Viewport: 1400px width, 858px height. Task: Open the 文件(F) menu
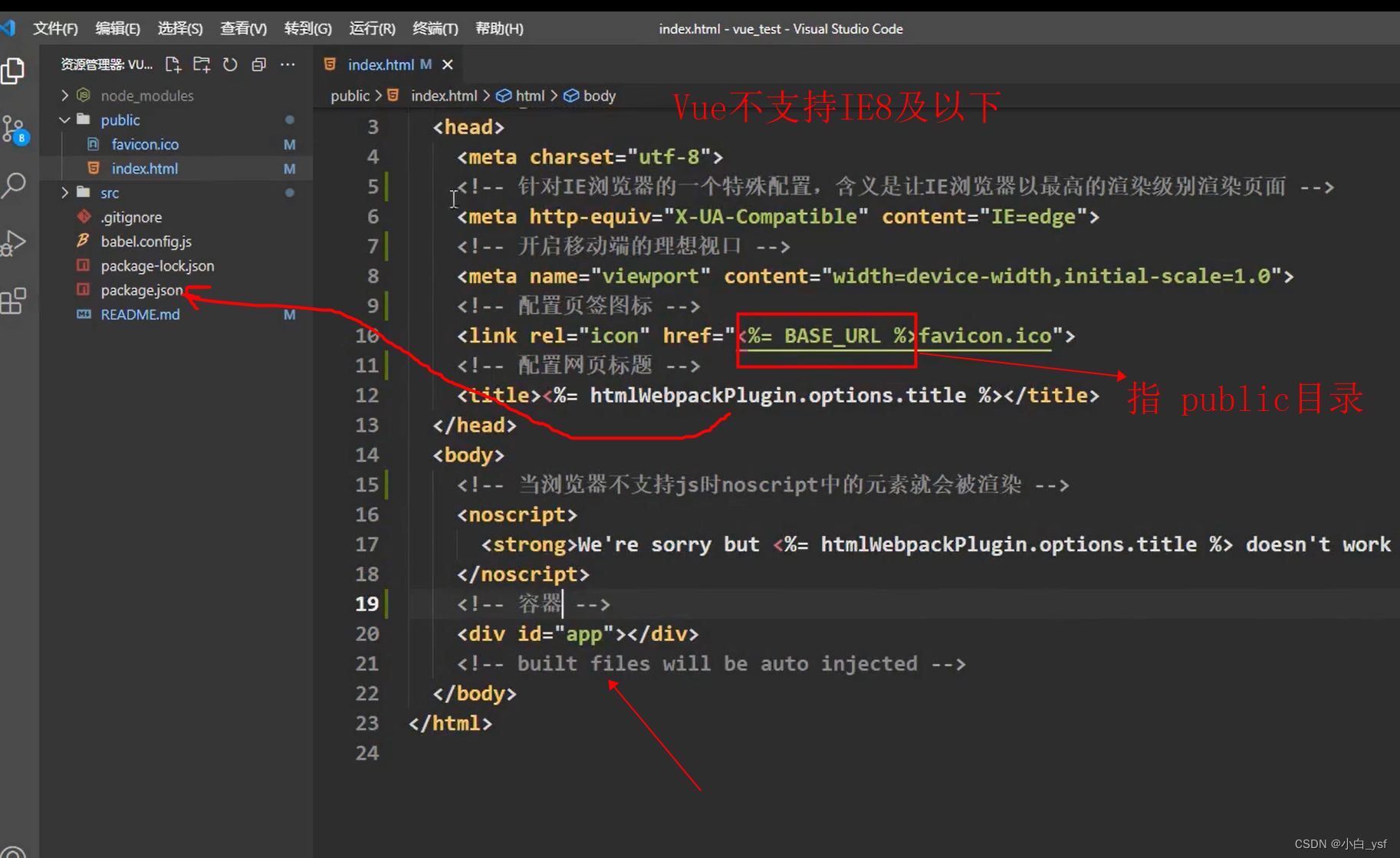tap(55, 28)
